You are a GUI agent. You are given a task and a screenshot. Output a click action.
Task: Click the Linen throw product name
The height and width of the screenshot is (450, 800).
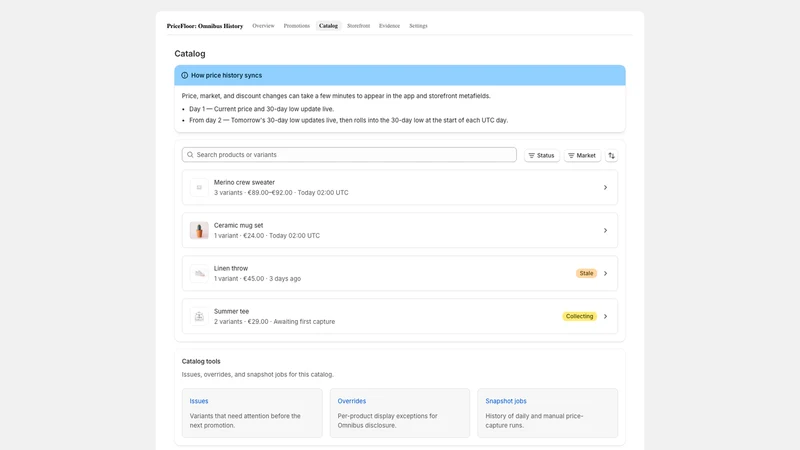231,268
